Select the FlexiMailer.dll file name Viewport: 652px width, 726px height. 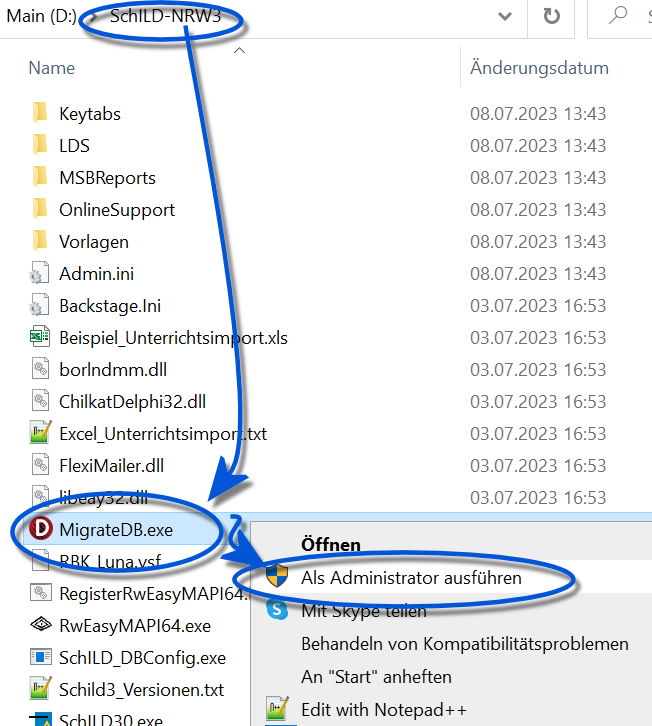[x=111, y=465]
